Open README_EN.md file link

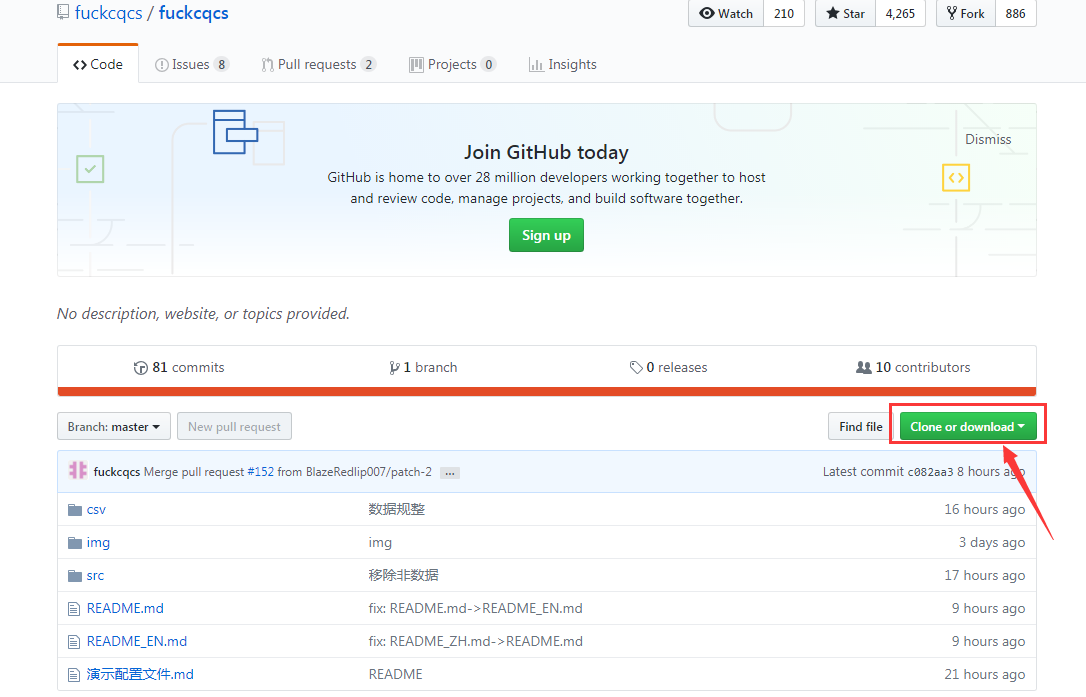tap(136, 642)
